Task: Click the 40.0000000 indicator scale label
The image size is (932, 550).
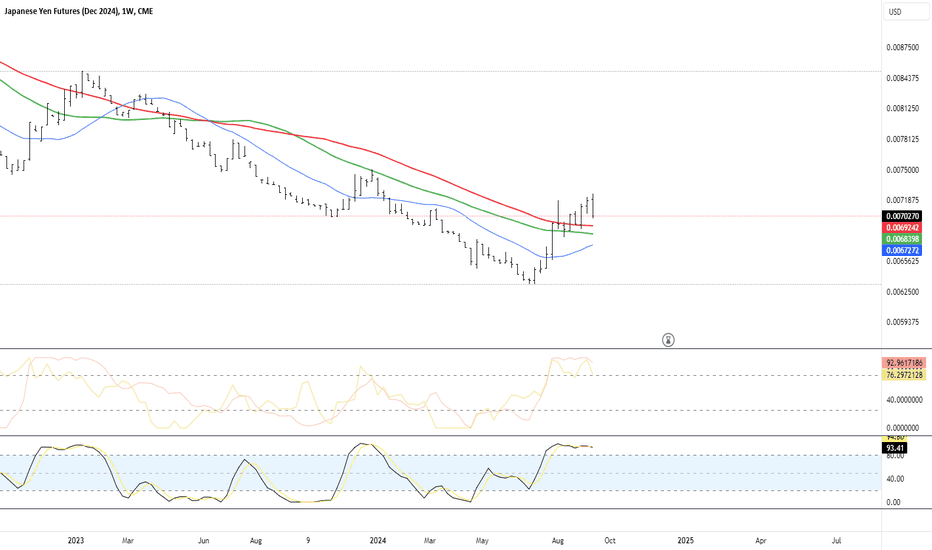Action: pyautogui.click(x=905, y=400)
